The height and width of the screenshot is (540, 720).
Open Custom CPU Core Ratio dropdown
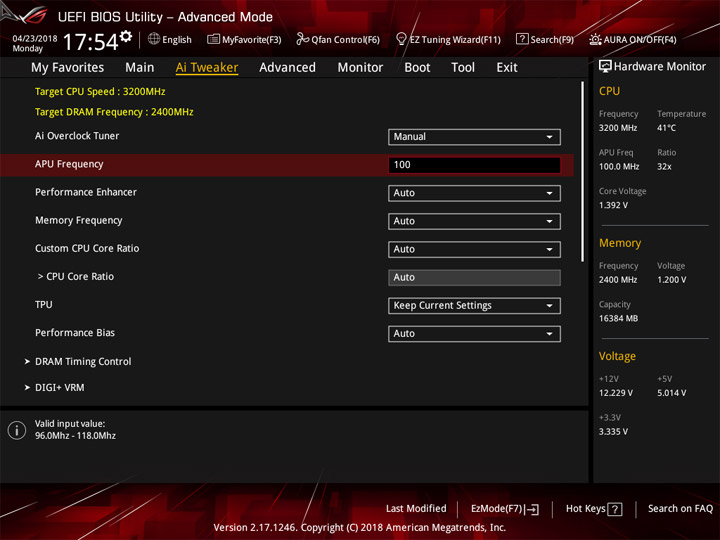click(x=474, y=249)
